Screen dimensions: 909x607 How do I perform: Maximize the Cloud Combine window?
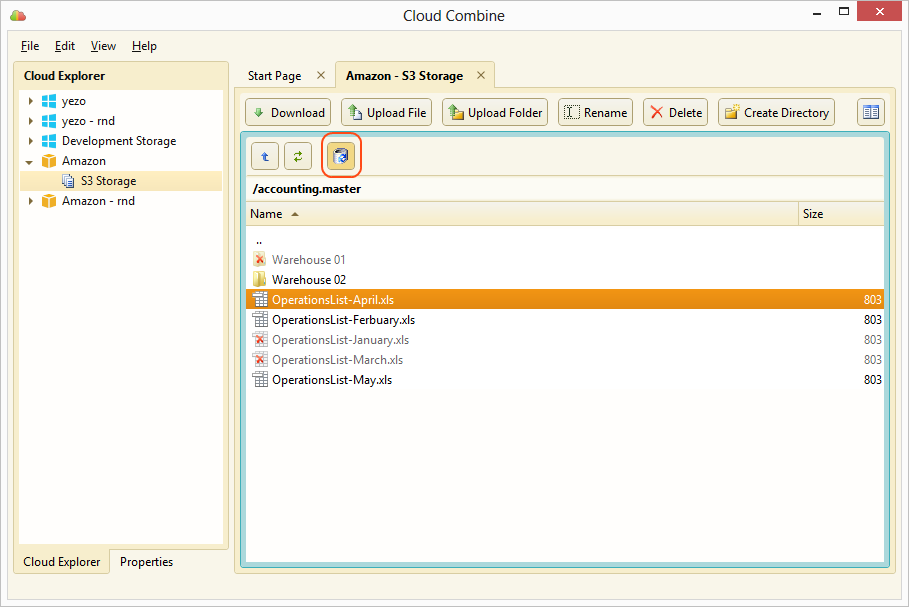click(844, 12)
